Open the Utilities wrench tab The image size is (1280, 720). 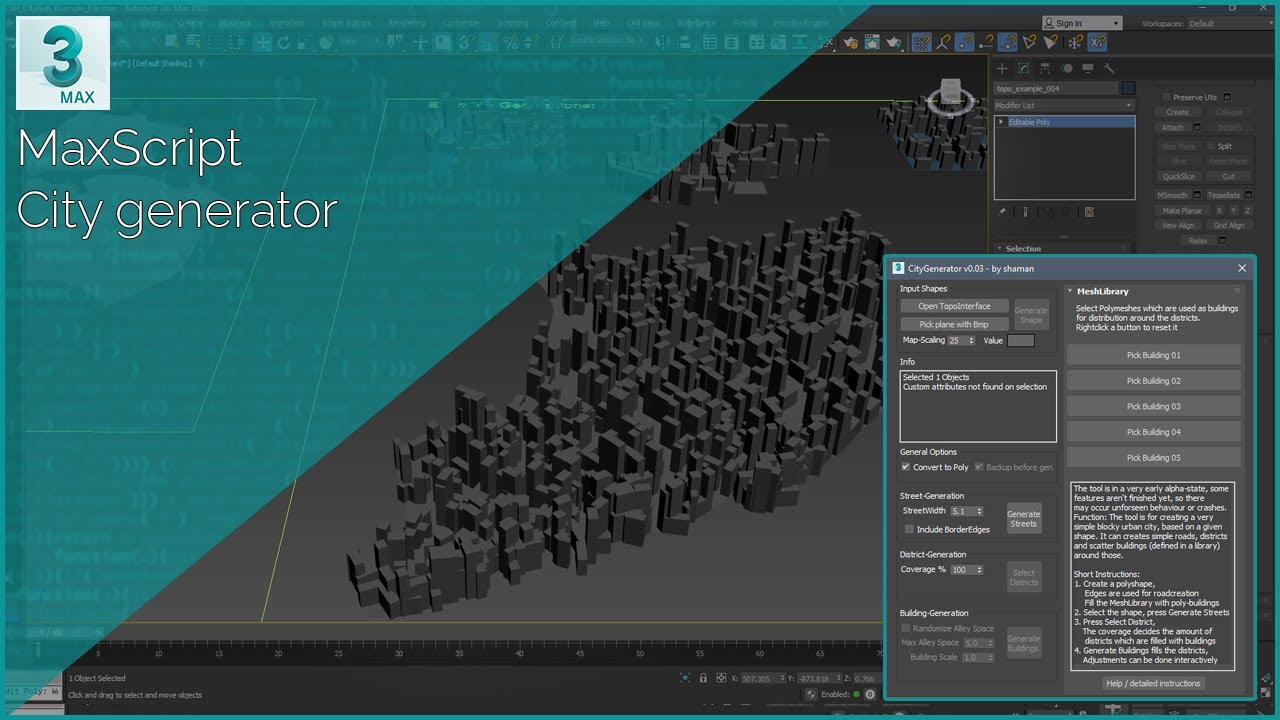[x=1109, y=69]
